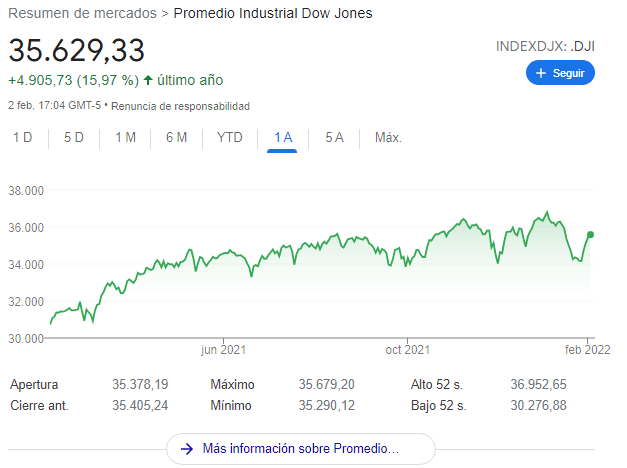The image size is (627, 468).
Task: Select the 1 A yearly tab
Action: pos(283,137)
